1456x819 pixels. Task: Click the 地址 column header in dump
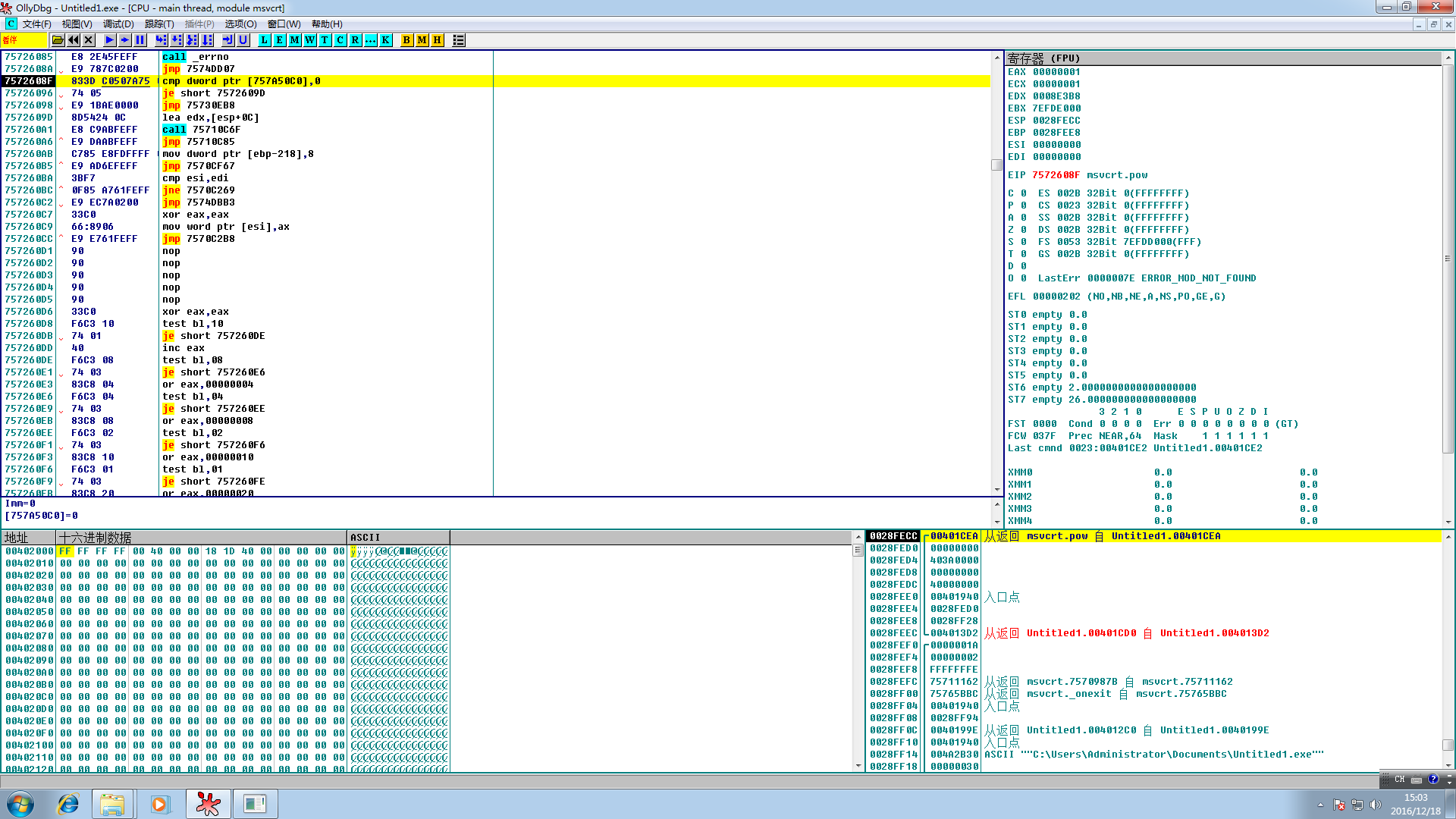(29, 538)
